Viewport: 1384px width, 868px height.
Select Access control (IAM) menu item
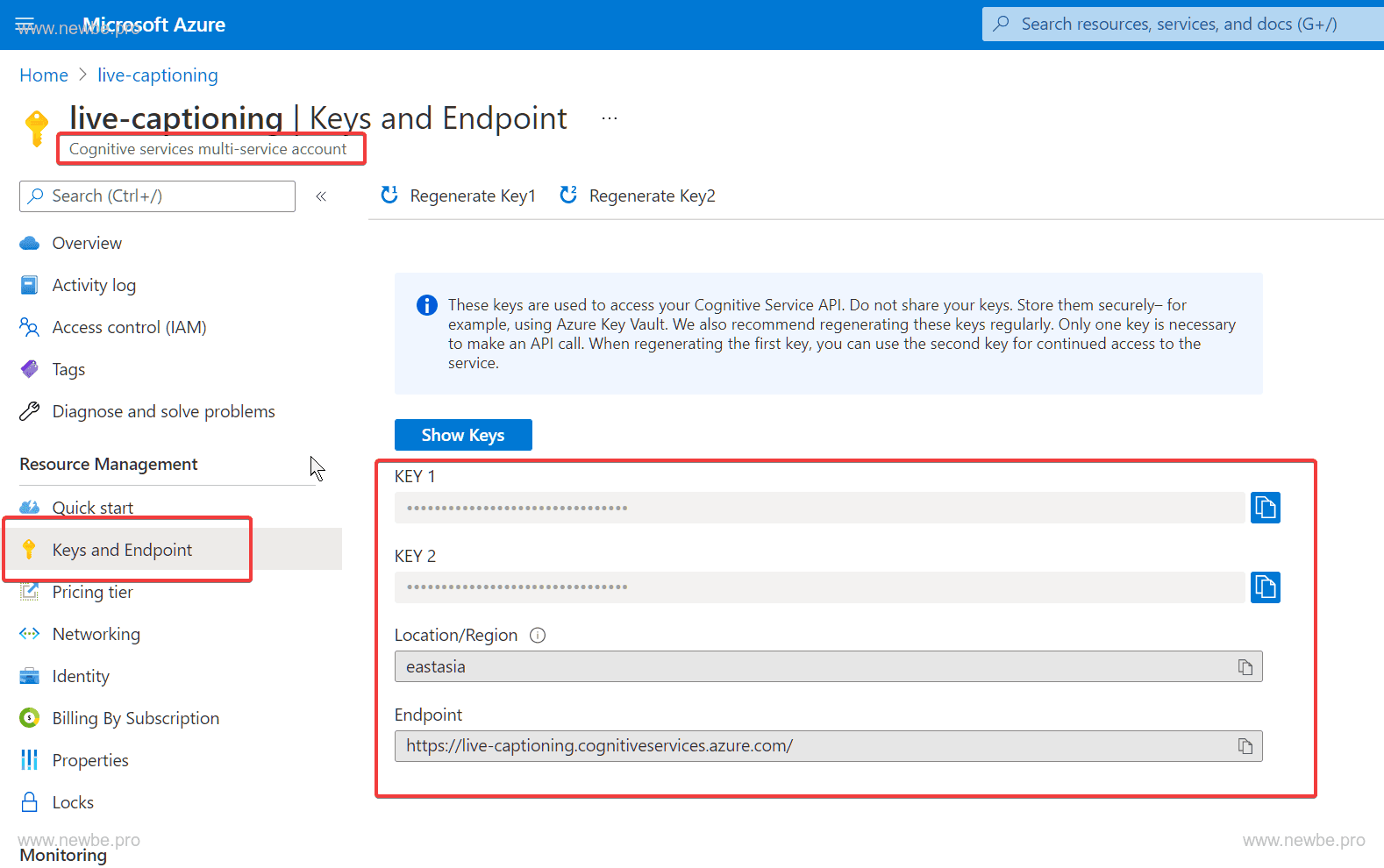pyautogui.click(x=129, y=327)
